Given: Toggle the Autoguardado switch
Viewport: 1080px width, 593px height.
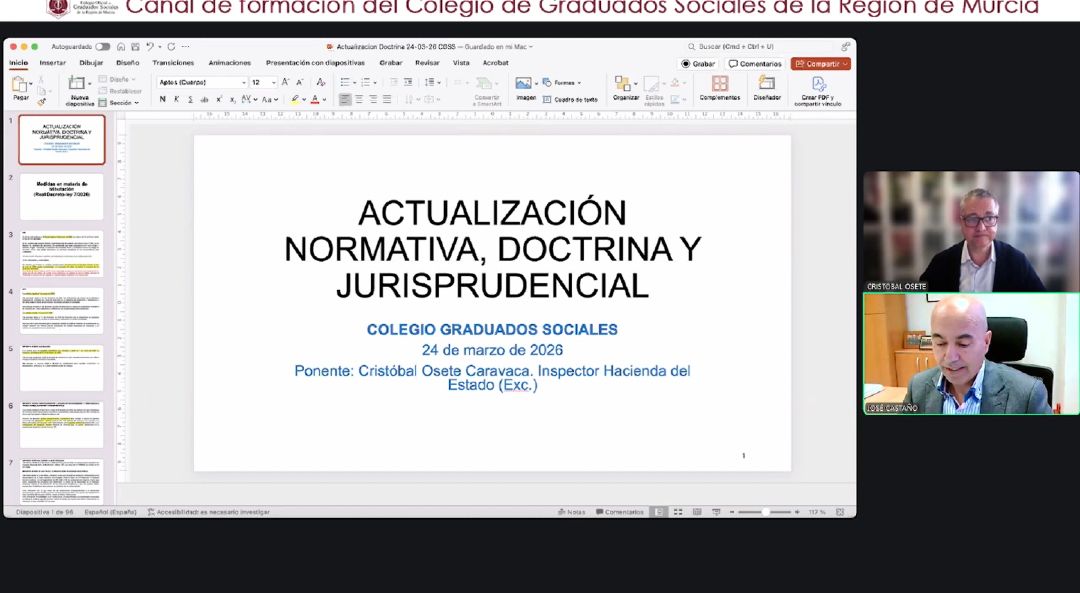Looking at the screenshot, I should [102, 47].
